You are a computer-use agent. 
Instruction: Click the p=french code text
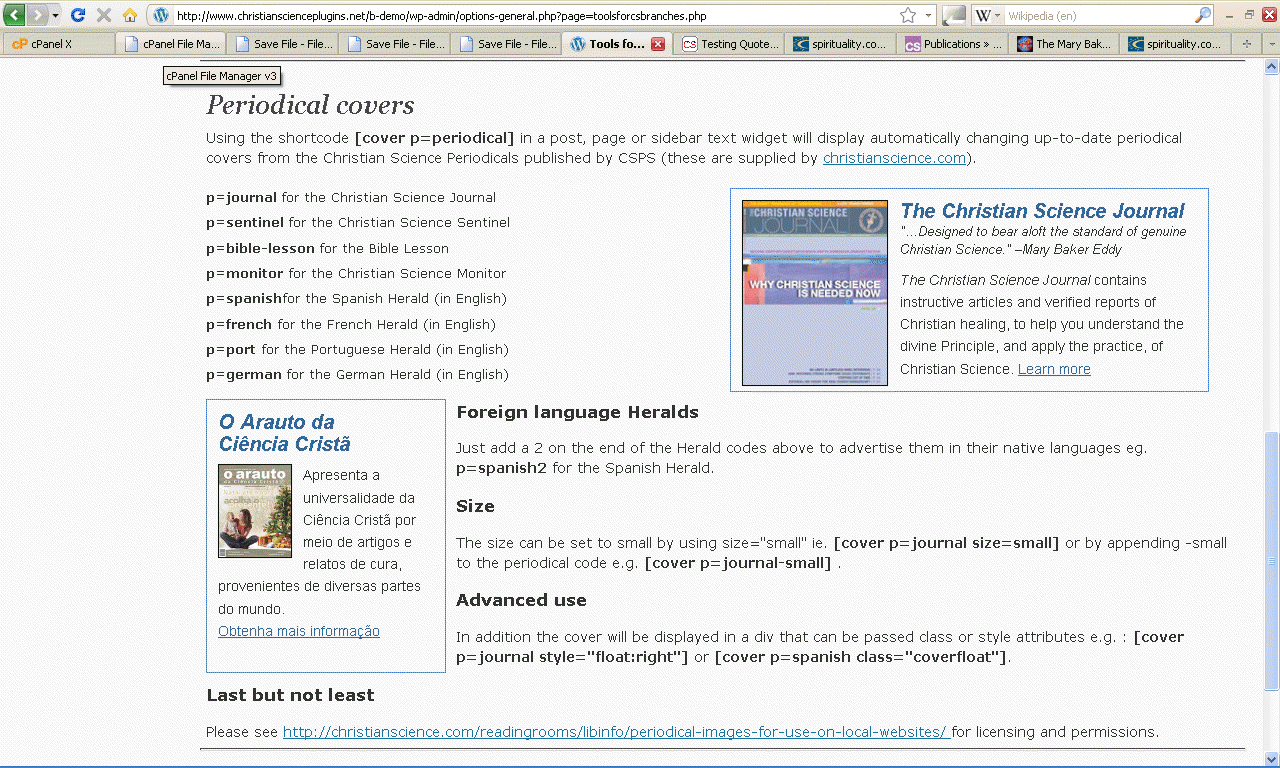point(239,324)
